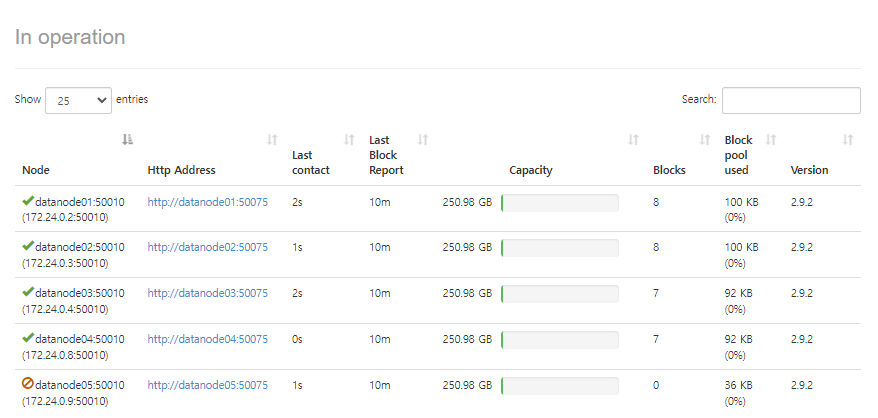Sort by Last contact column arrows
This screenshot has width=878, height=418.
click(x=349, y=140)
